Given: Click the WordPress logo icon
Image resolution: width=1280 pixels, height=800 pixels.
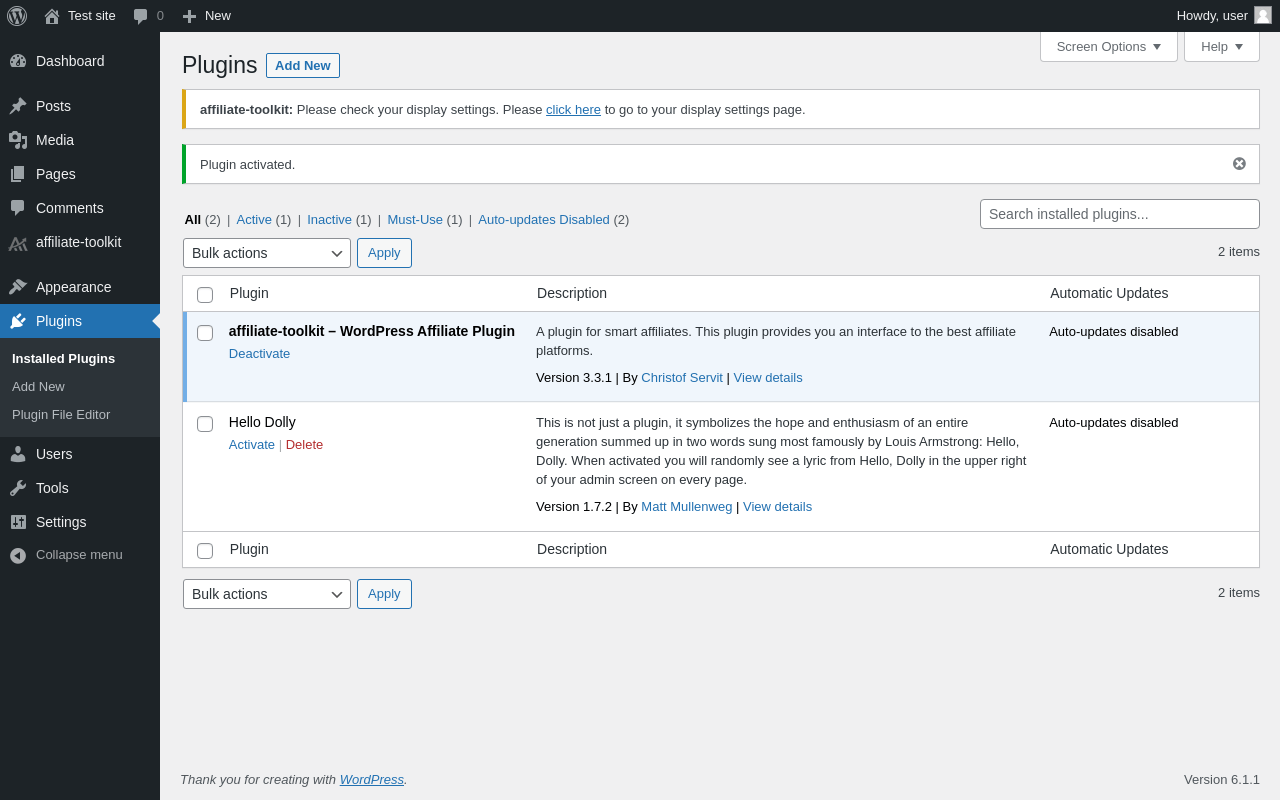Looking at the screenshot, I should 17,16.
